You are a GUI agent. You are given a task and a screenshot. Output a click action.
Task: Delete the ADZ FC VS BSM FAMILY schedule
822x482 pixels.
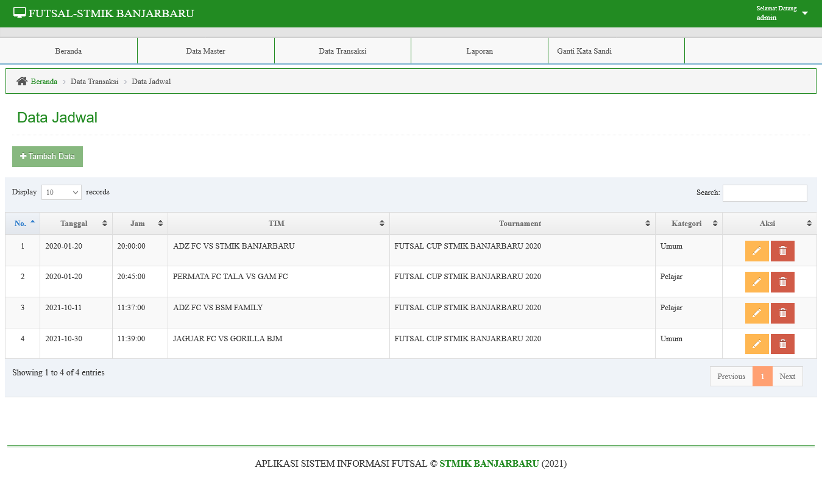783,313
